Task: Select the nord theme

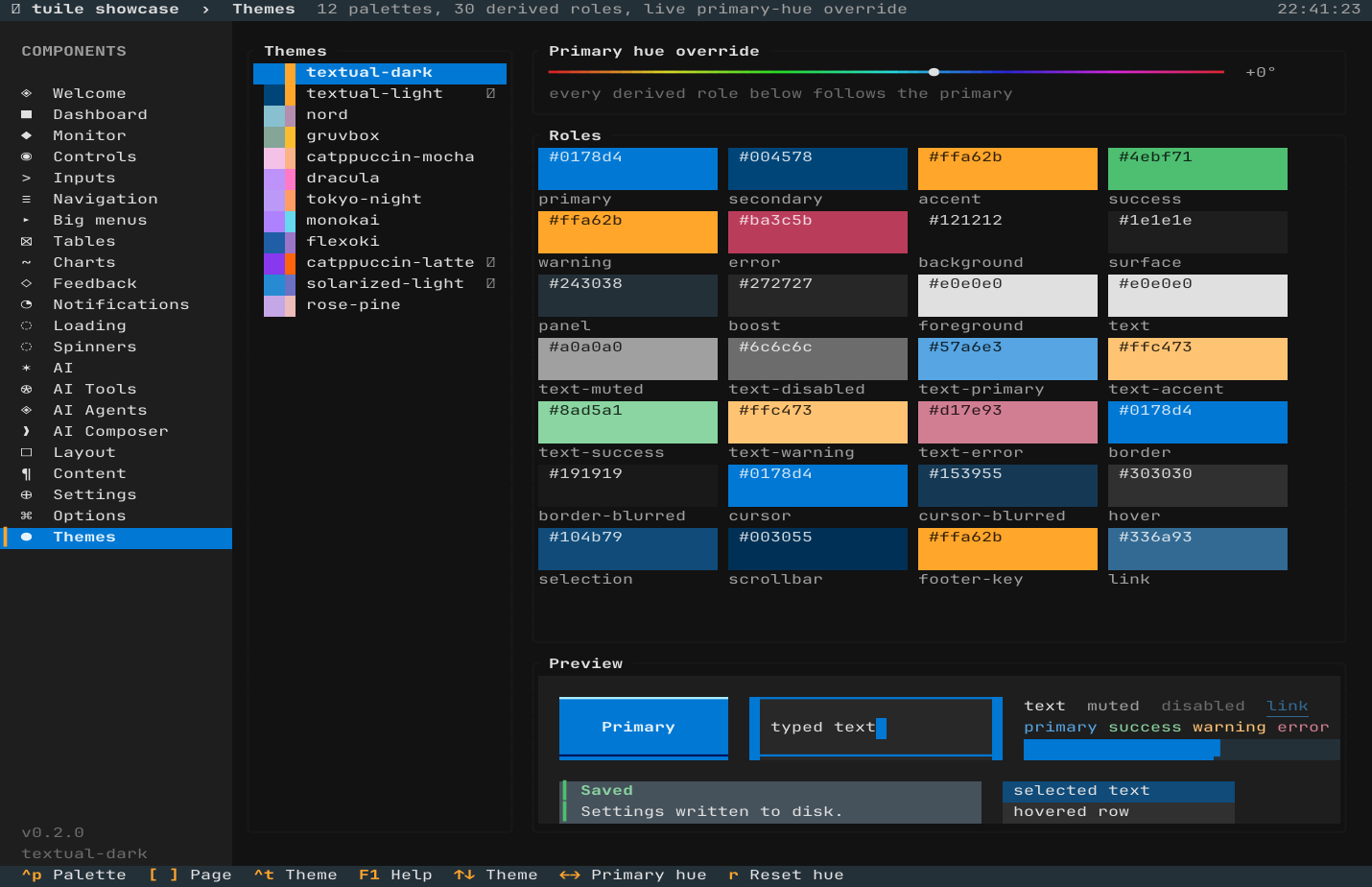Action: click(x=380, y=114)
